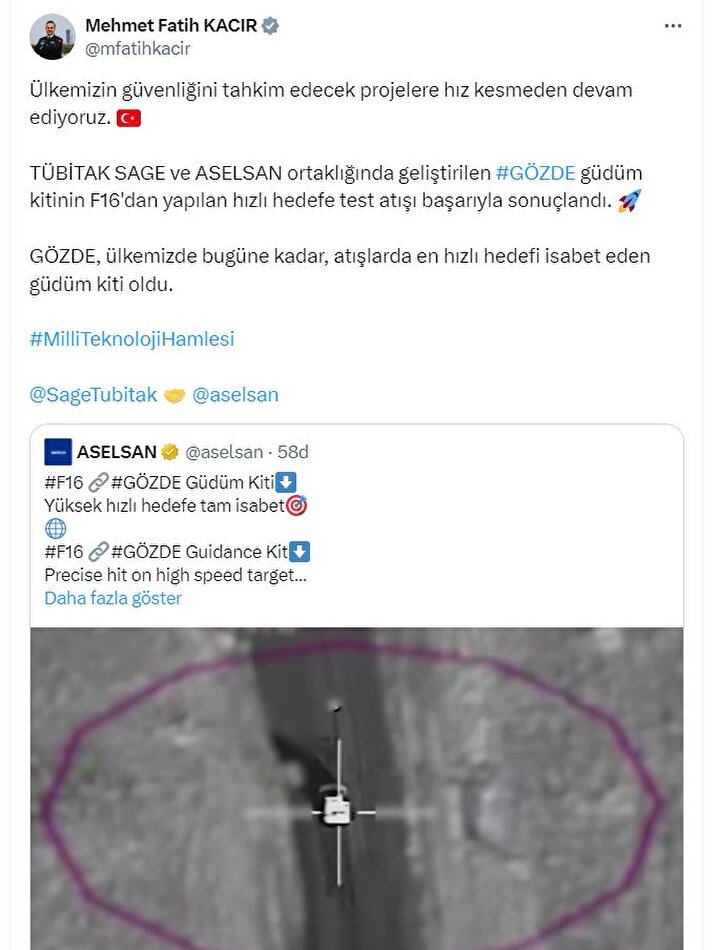Open the three-dot more options menu

(x=673, y=26)
